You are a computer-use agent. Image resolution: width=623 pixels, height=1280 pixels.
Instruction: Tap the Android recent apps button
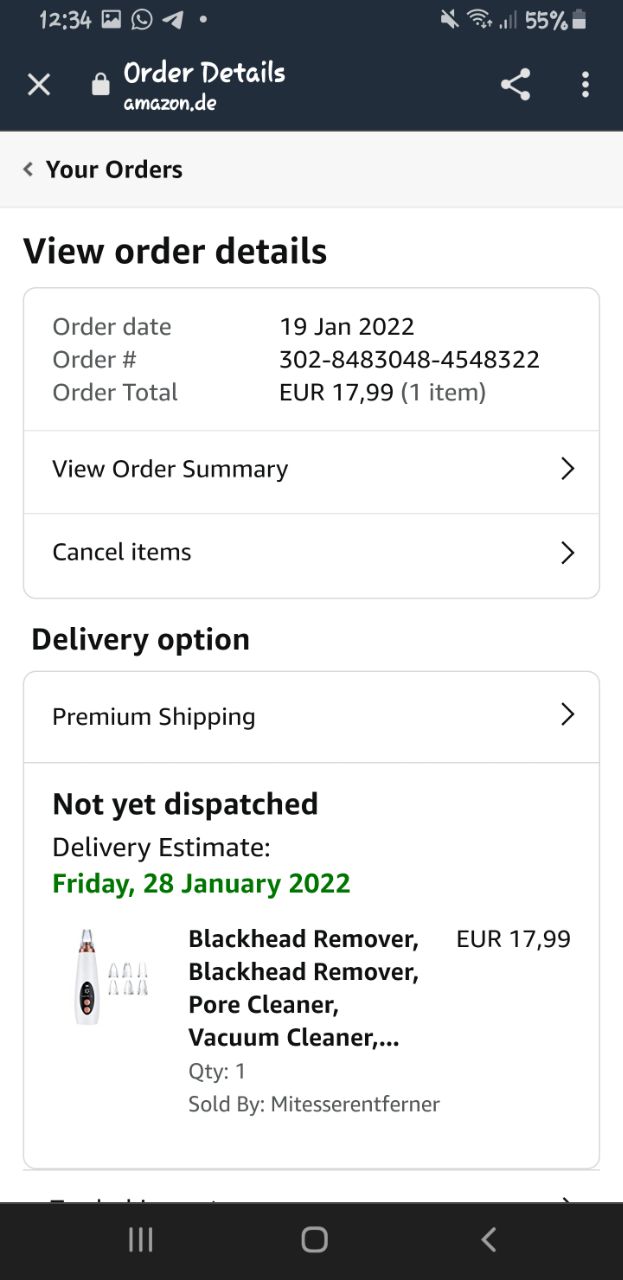tap(141, 1240)
